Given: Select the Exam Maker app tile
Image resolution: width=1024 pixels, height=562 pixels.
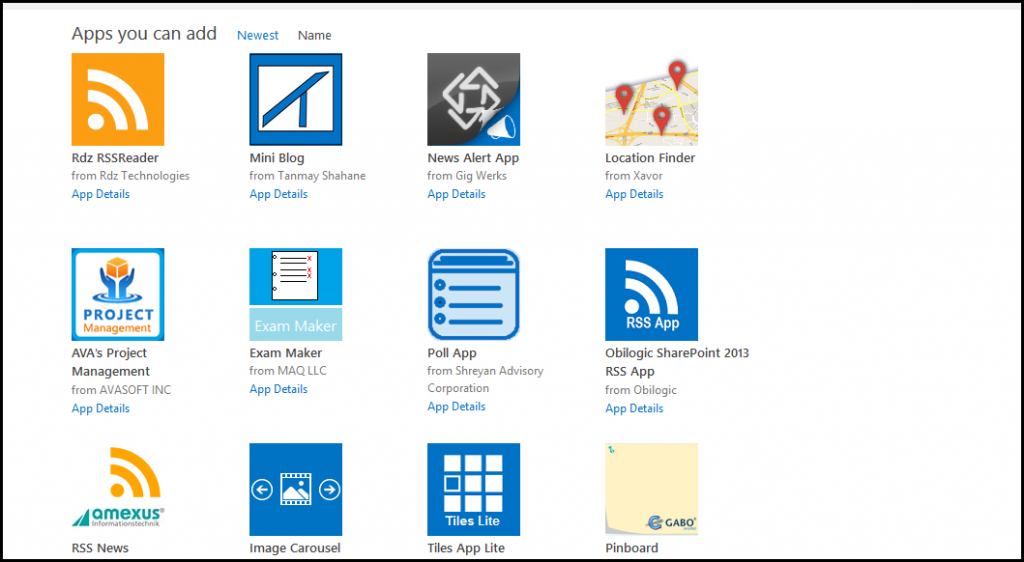Looking at the screenshot, I should (x=296, y=294).
